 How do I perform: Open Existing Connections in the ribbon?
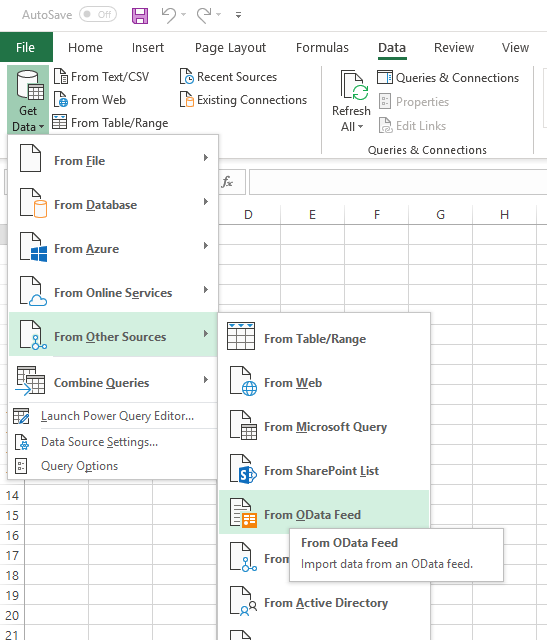(243, 100)
